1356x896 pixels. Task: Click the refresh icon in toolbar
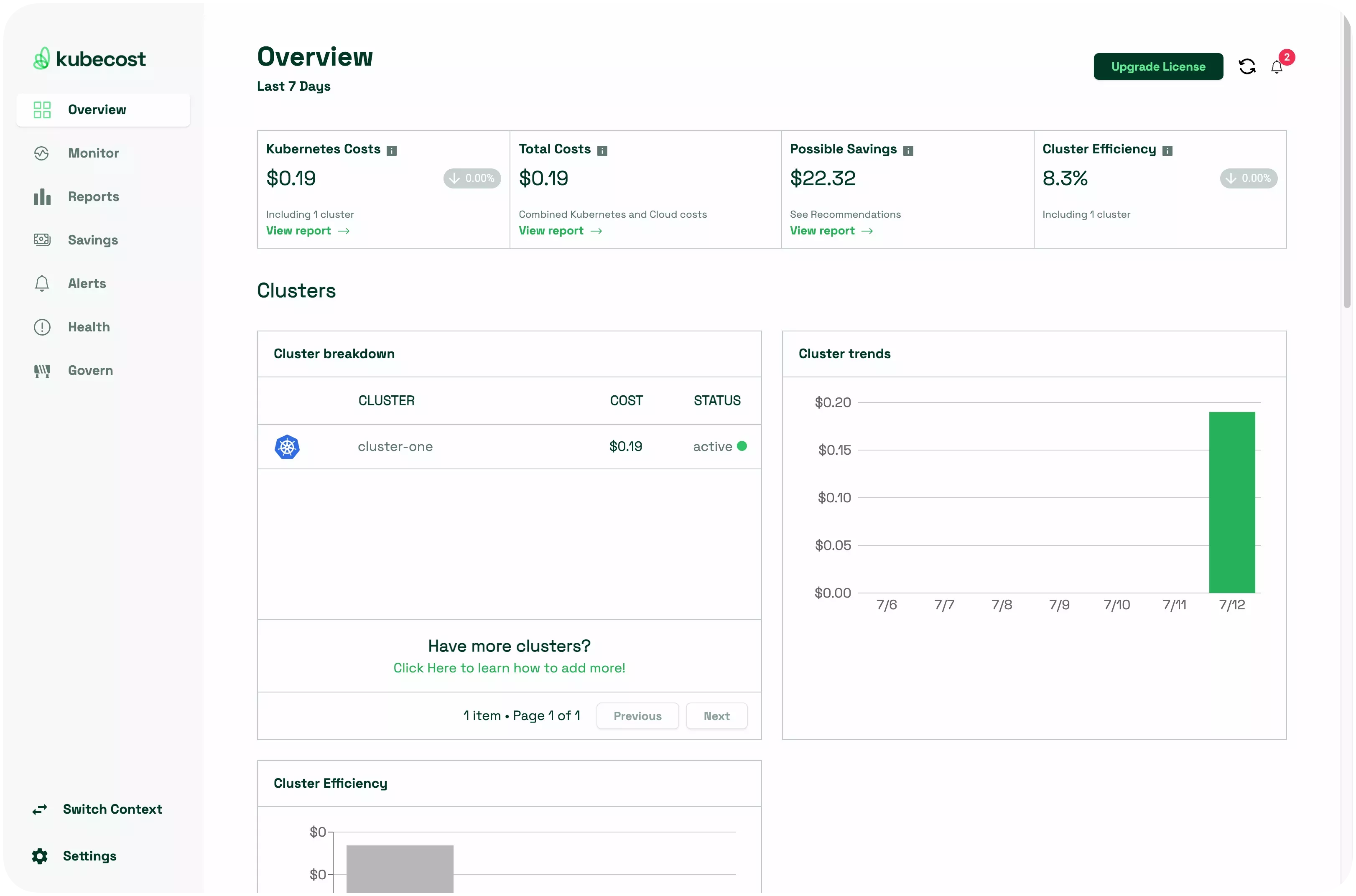(1246, 66)
